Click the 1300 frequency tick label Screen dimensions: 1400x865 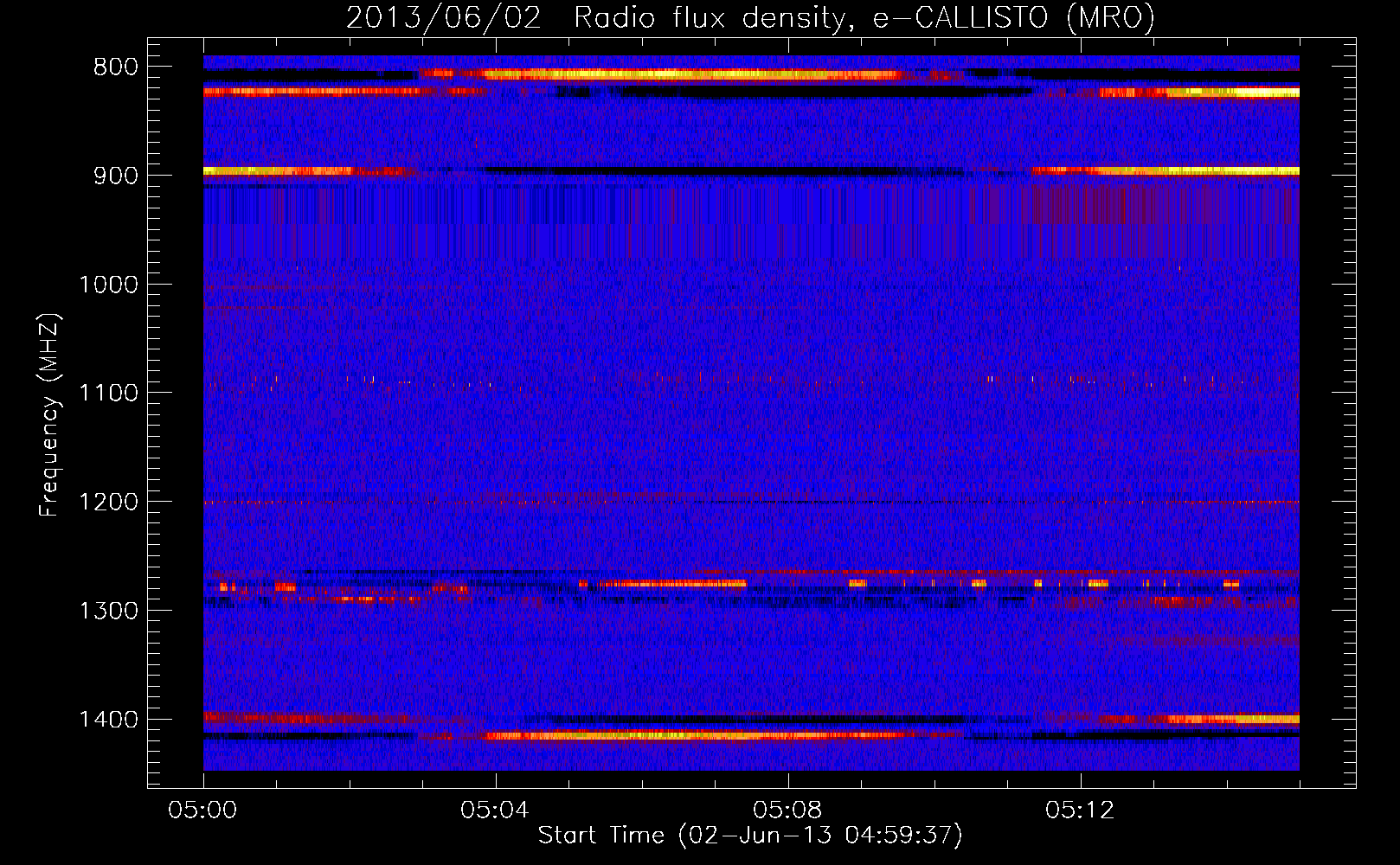[108, 611]
